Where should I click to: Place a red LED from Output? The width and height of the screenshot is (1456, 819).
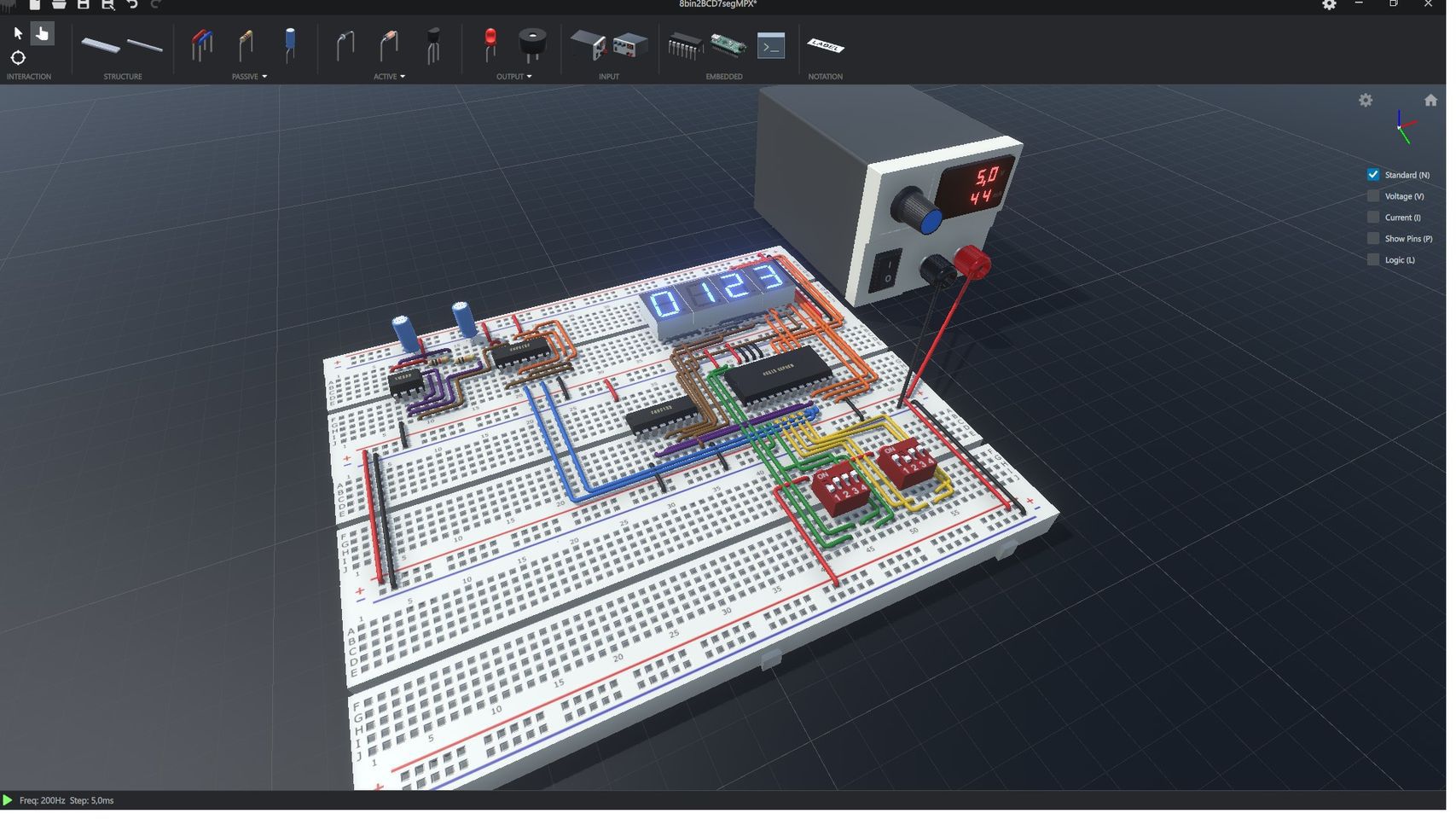pos(490,44)
